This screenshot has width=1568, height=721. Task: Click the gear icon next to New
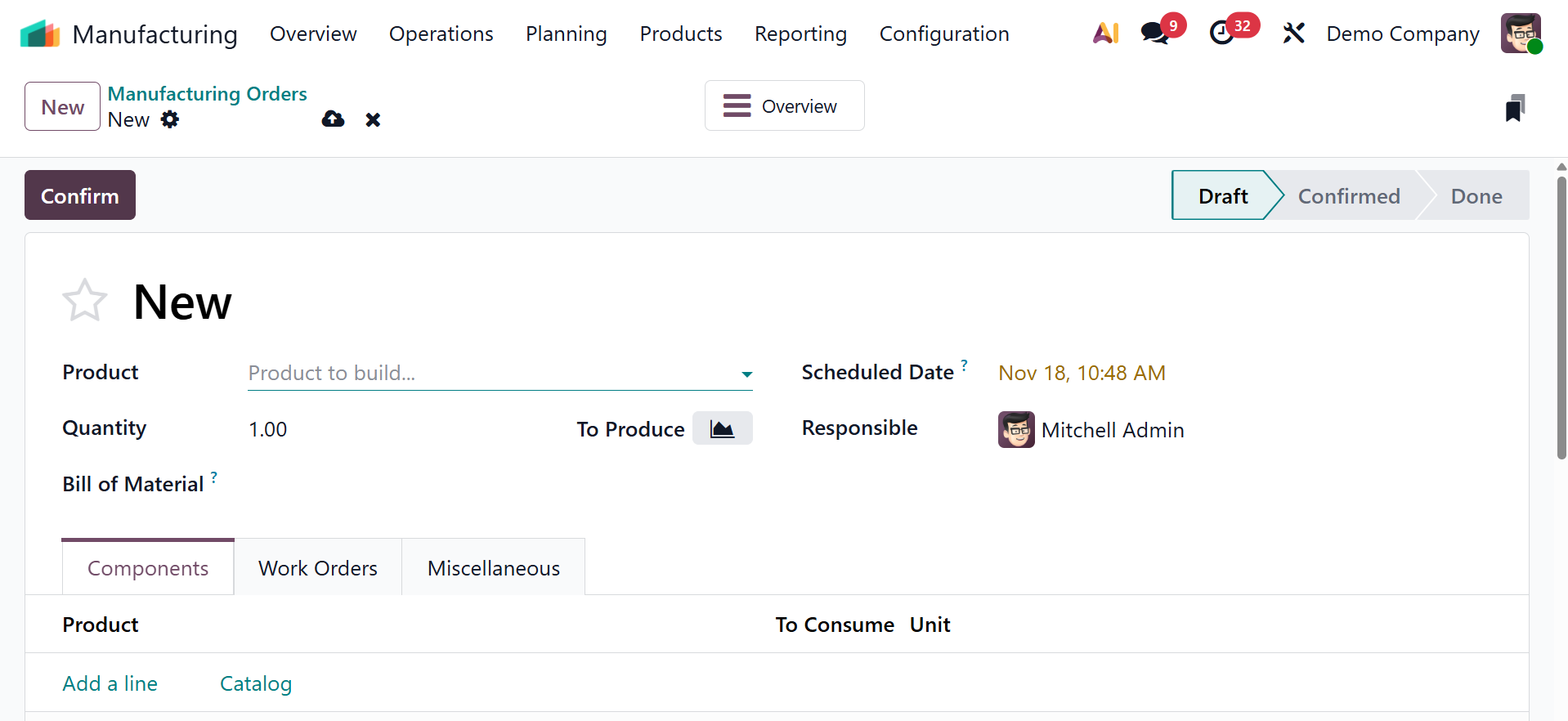[170, 119]
